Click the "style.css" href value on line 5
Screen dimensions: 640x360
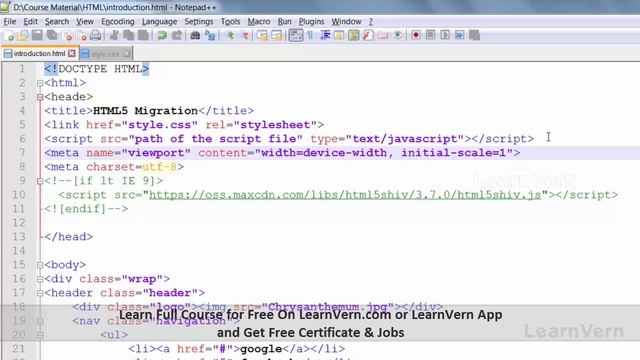[x=160, y=125]
